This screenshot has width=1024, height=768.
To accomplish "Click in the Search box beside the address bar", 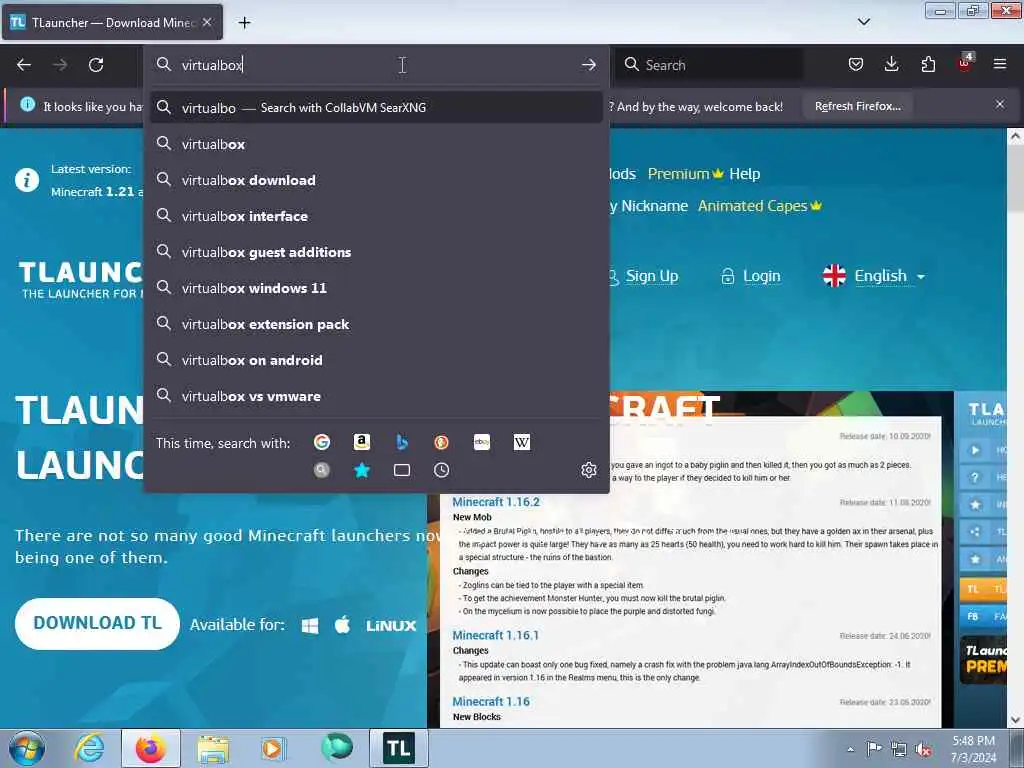I will 710,65.
